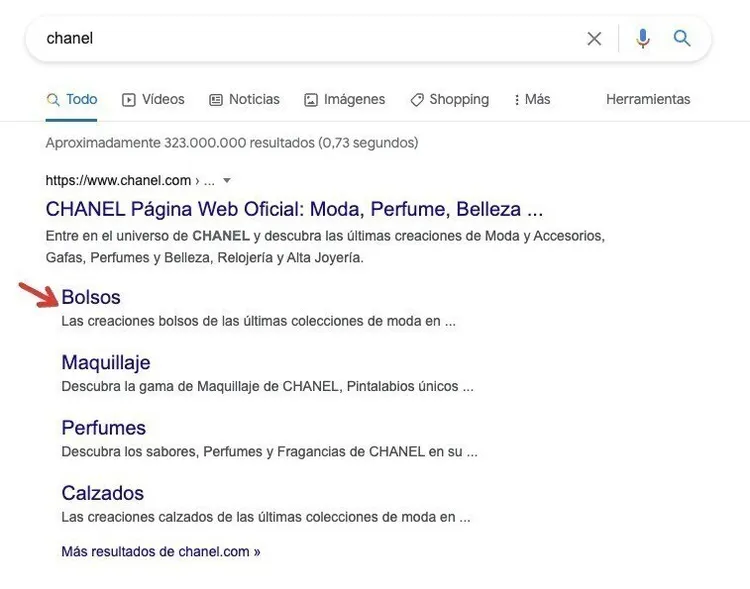Switch to the Vídeos tab
The width and height of the screenshot is (750, 589).
153,100
